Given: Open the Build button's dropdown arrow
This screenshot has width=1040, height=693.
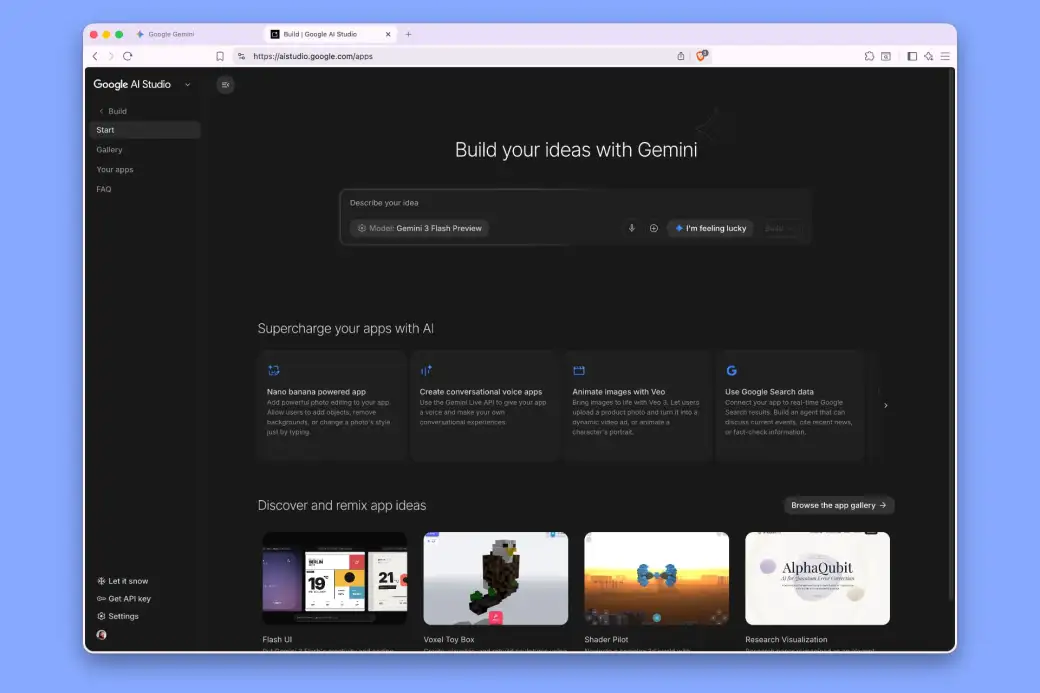Looking at the screenshot, I should coord(100,110).
